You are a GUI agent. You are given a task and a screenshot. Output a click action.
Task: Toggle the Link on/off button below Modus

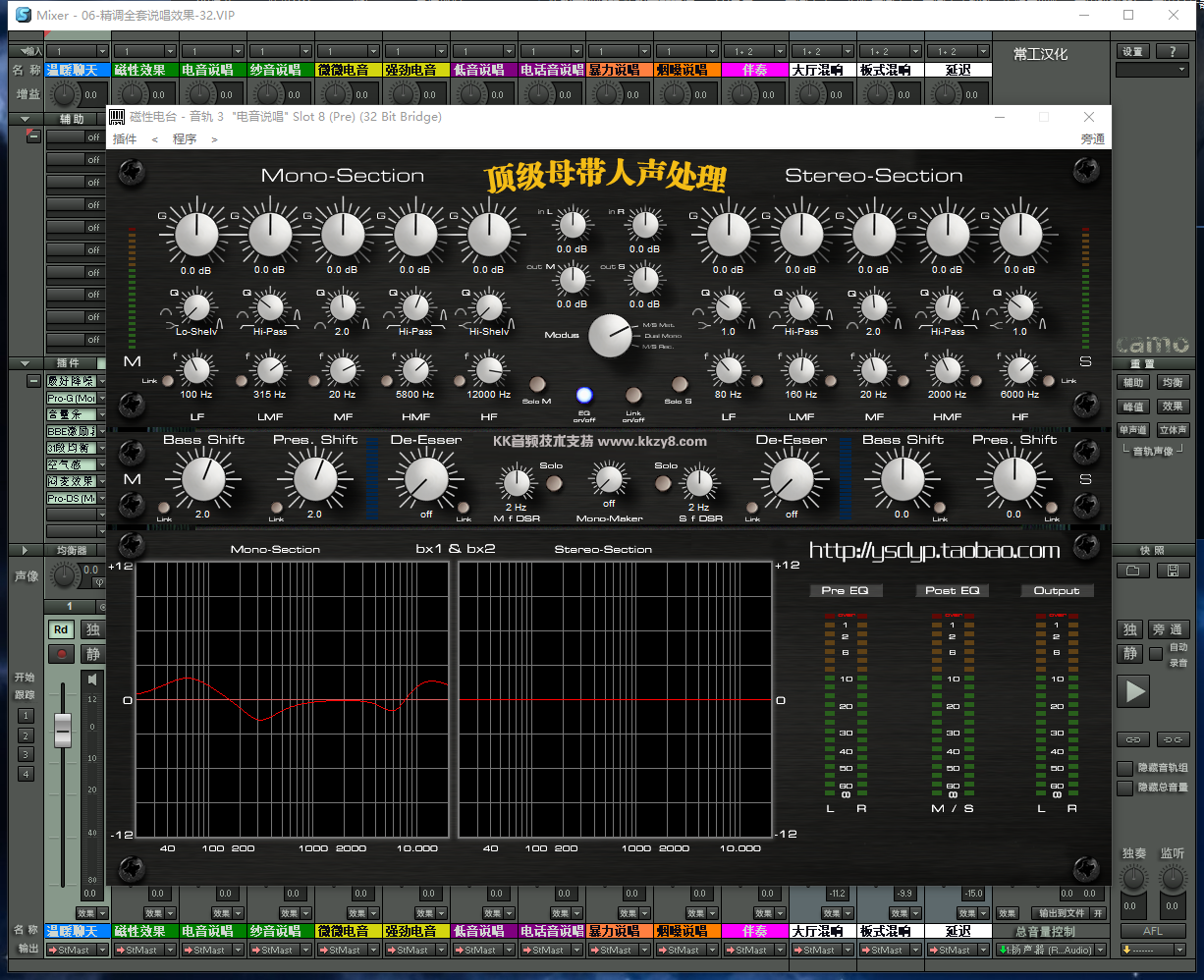632,393
